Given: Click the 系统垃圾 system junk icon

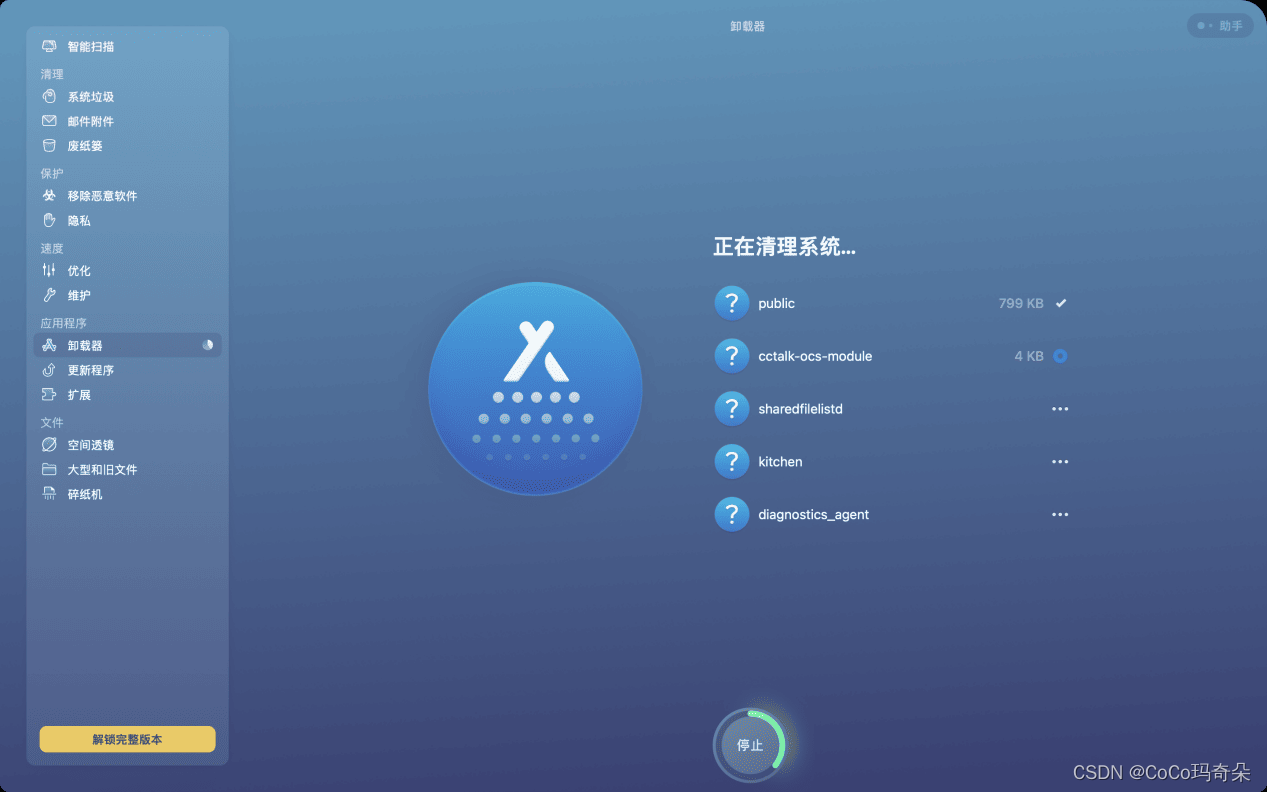Looking at the screenshot, I should coord(49,97).
